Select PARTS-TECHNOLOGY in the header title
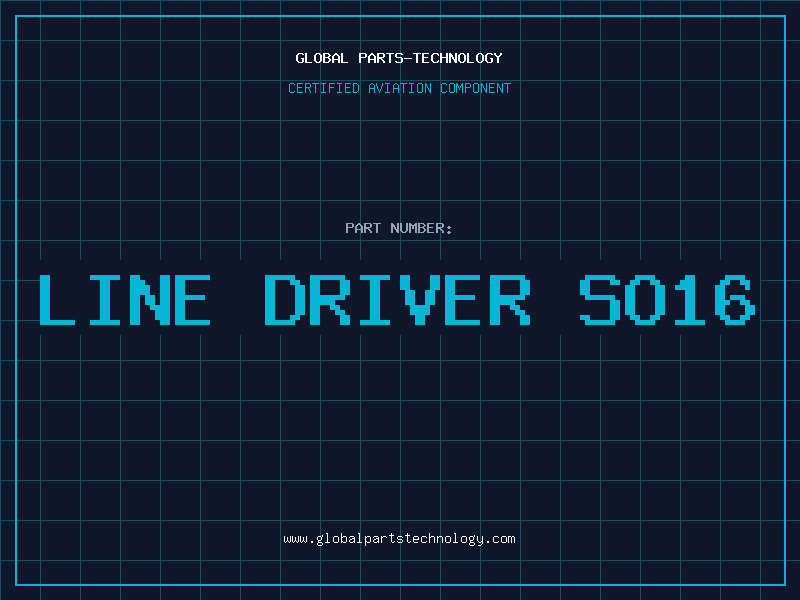Viewport: 800px width, 600px height. (x=430, y=58)
